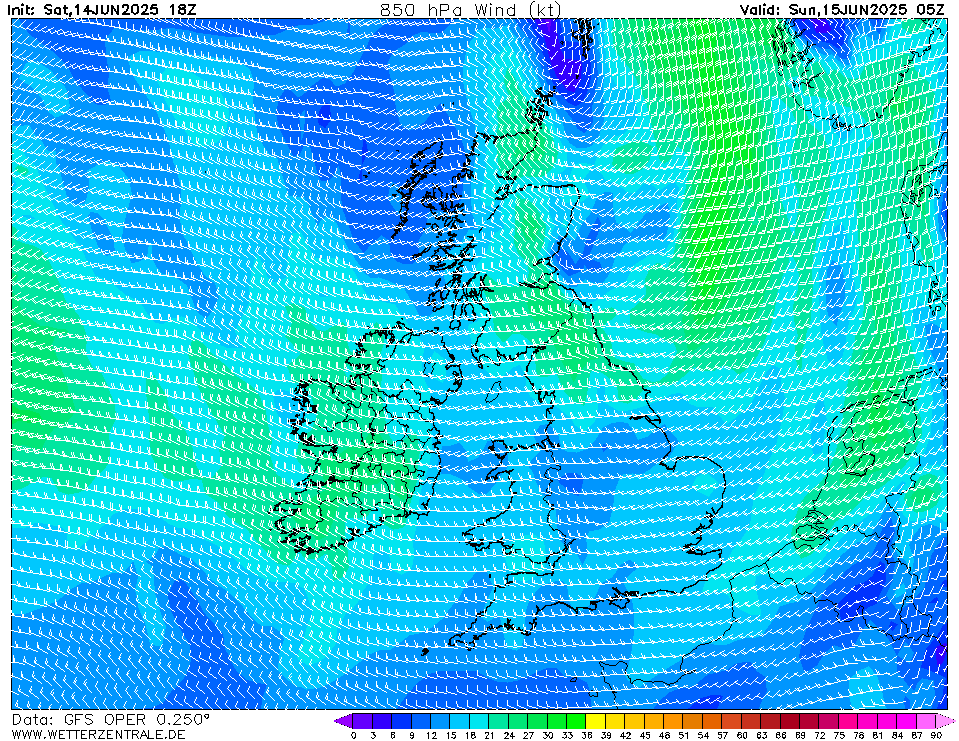The image size is (959, 741).
Task: Click the scale label '75'
Action: 839,735
